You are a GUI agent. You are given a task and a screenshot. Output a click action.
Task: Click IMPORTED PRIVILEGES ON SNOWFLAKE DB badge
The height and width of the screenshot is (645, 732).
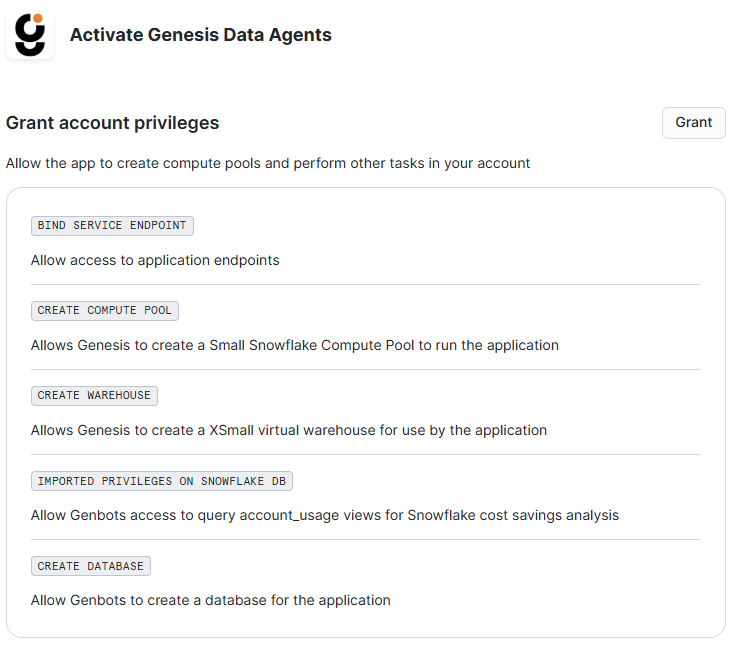pyautogui.click(x=162, y=481)
